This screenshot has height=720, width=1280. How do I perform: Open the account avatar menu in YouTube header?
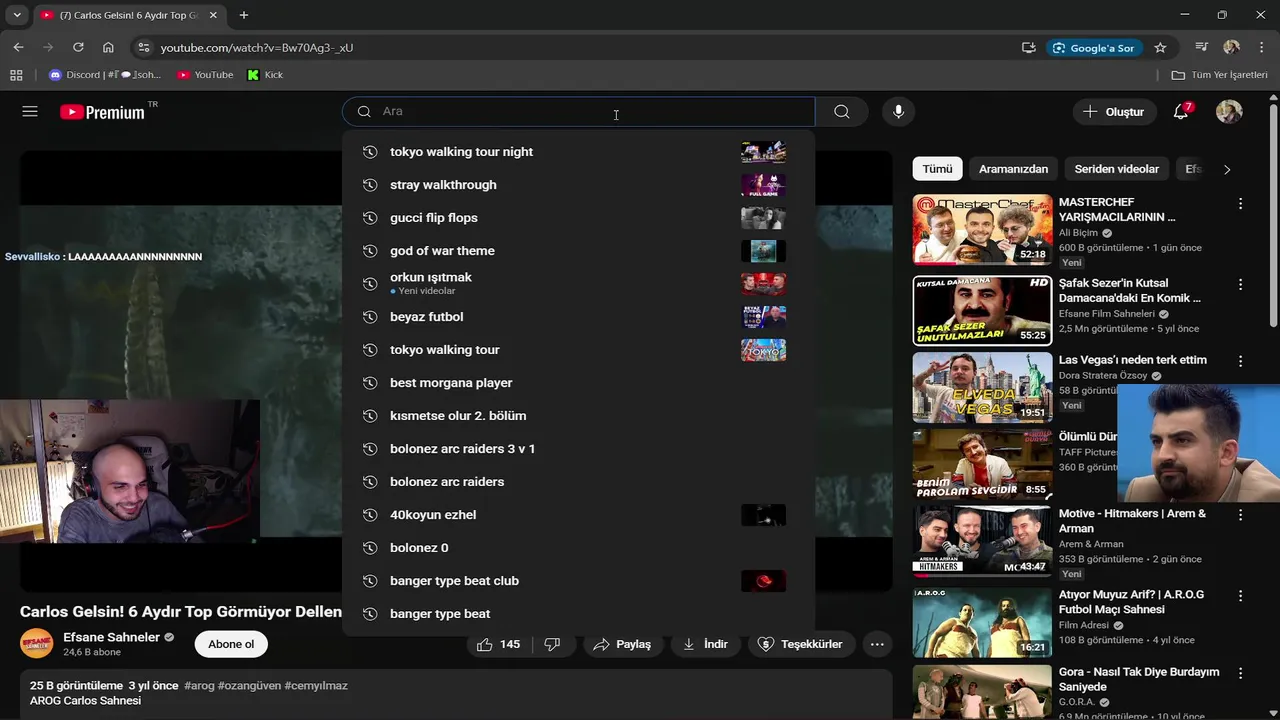pyautogui.click(x=1229, y=112)
